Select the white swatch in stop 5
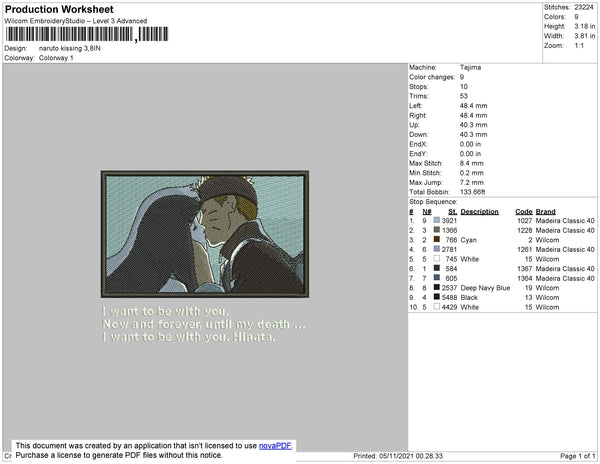The height and width of the screenshot is (464, 600). click(437, 259)
